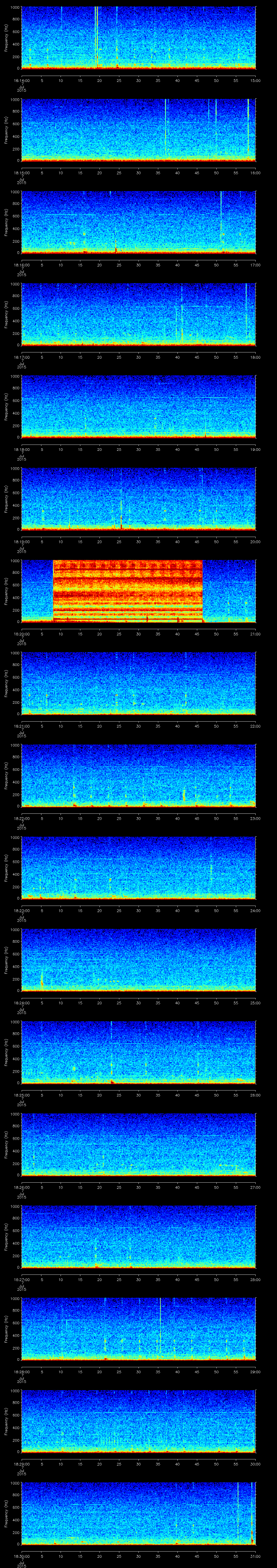Click the 31:00 end time label
Image resolution: width=277 pixels, height=1568 pixels.
(256, 1556)
